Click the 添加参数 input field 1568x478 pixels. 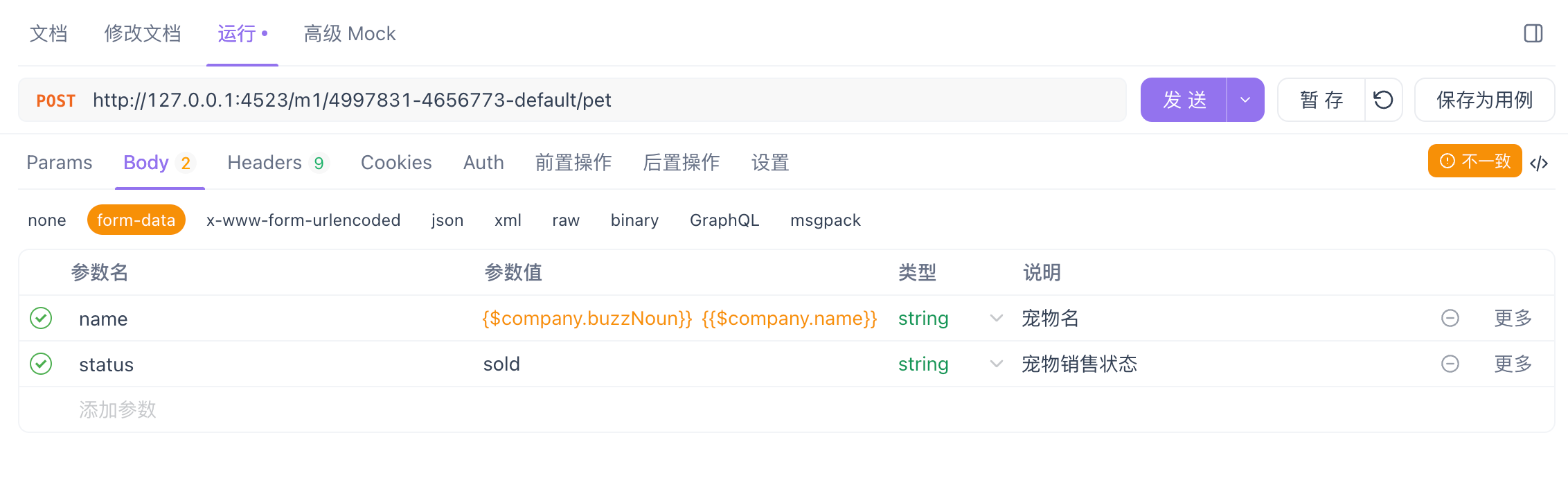(118, 409)
